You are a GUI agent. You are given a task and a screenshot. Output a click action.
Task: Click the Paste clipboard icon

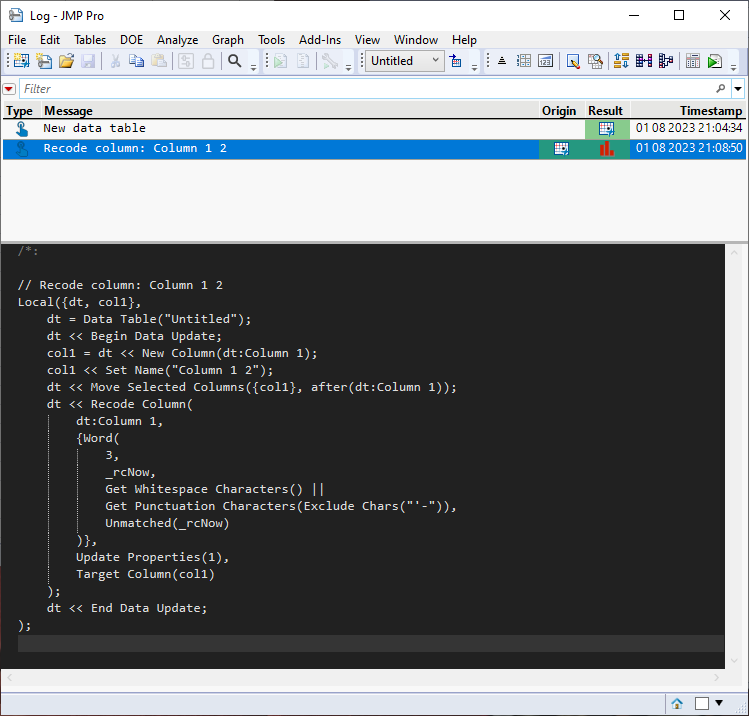(159, 61)
